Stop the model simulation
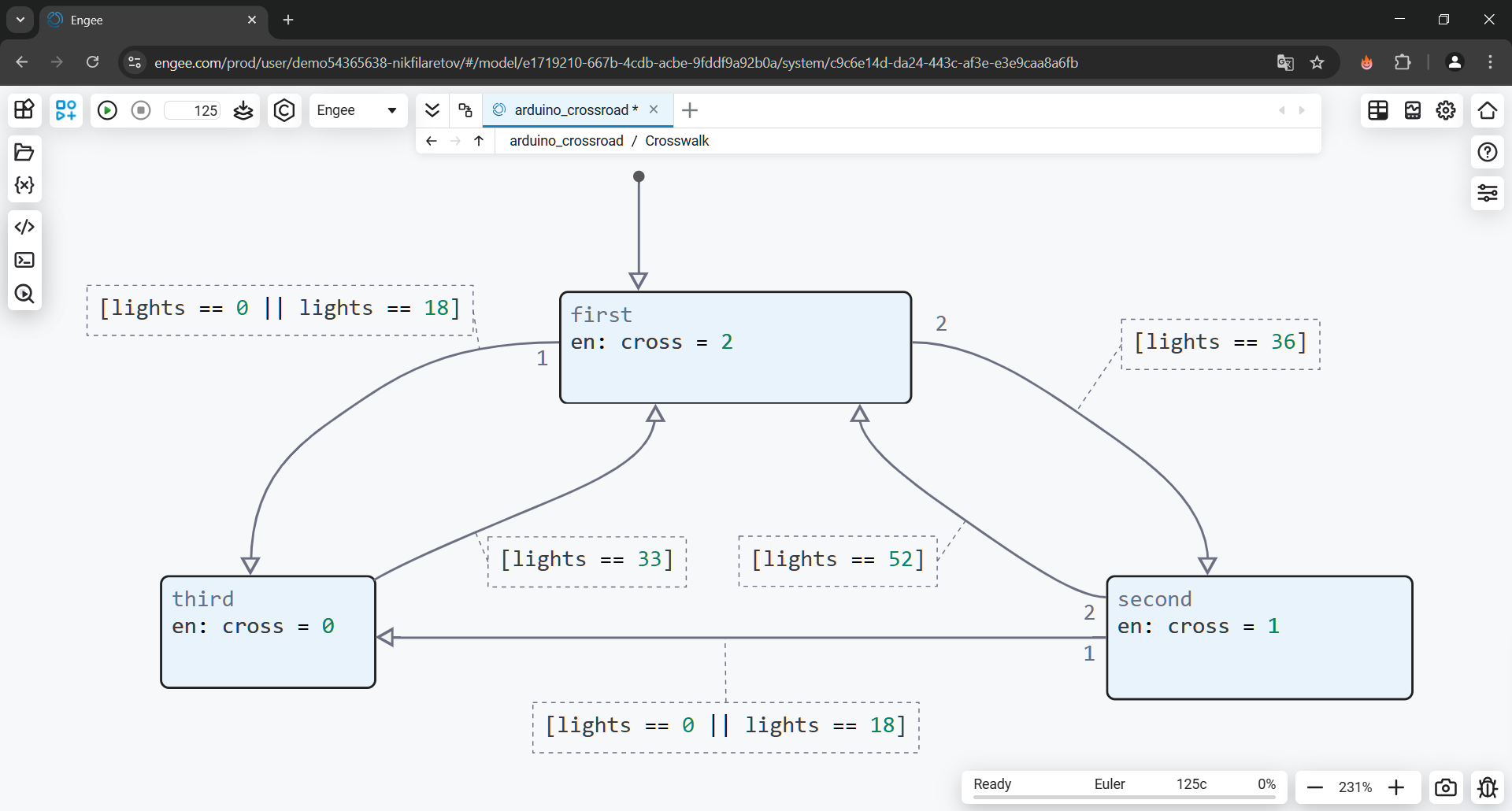 coord(141,110)
